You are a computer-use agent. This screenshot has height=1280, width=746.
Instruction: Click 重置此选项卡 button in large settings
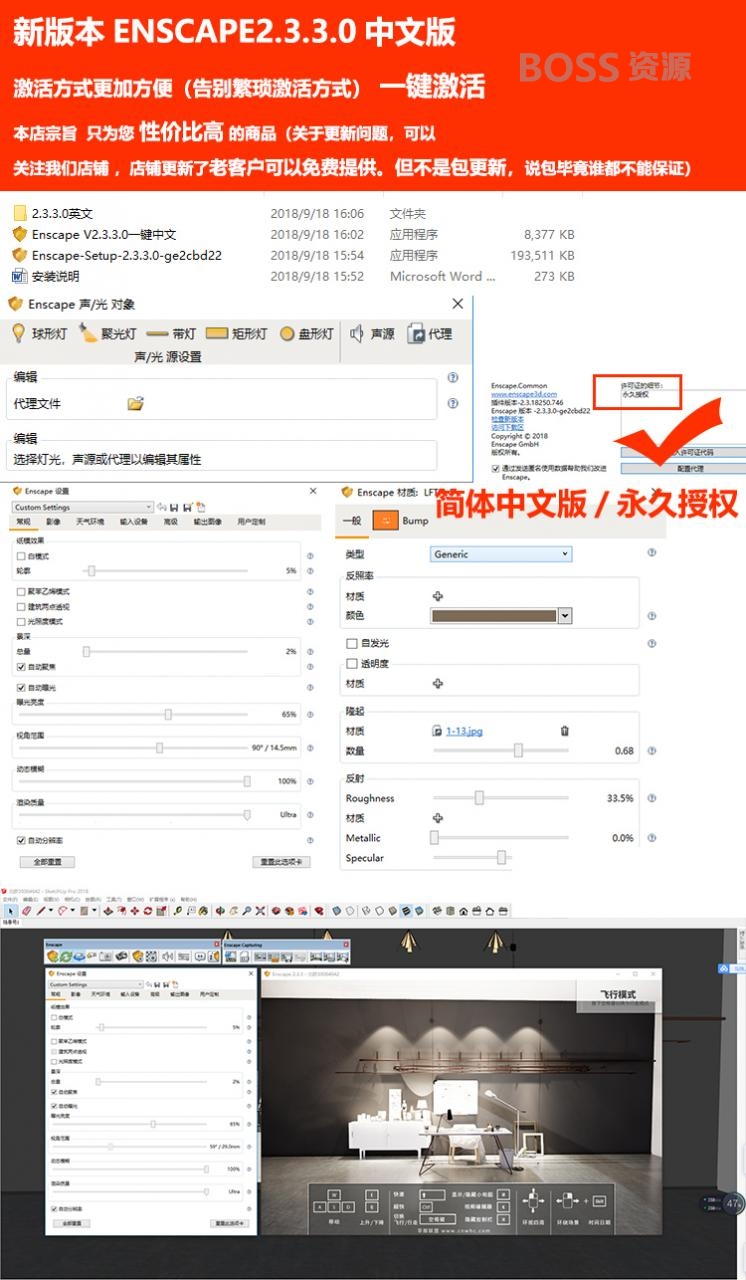click(x=282, y=861)
